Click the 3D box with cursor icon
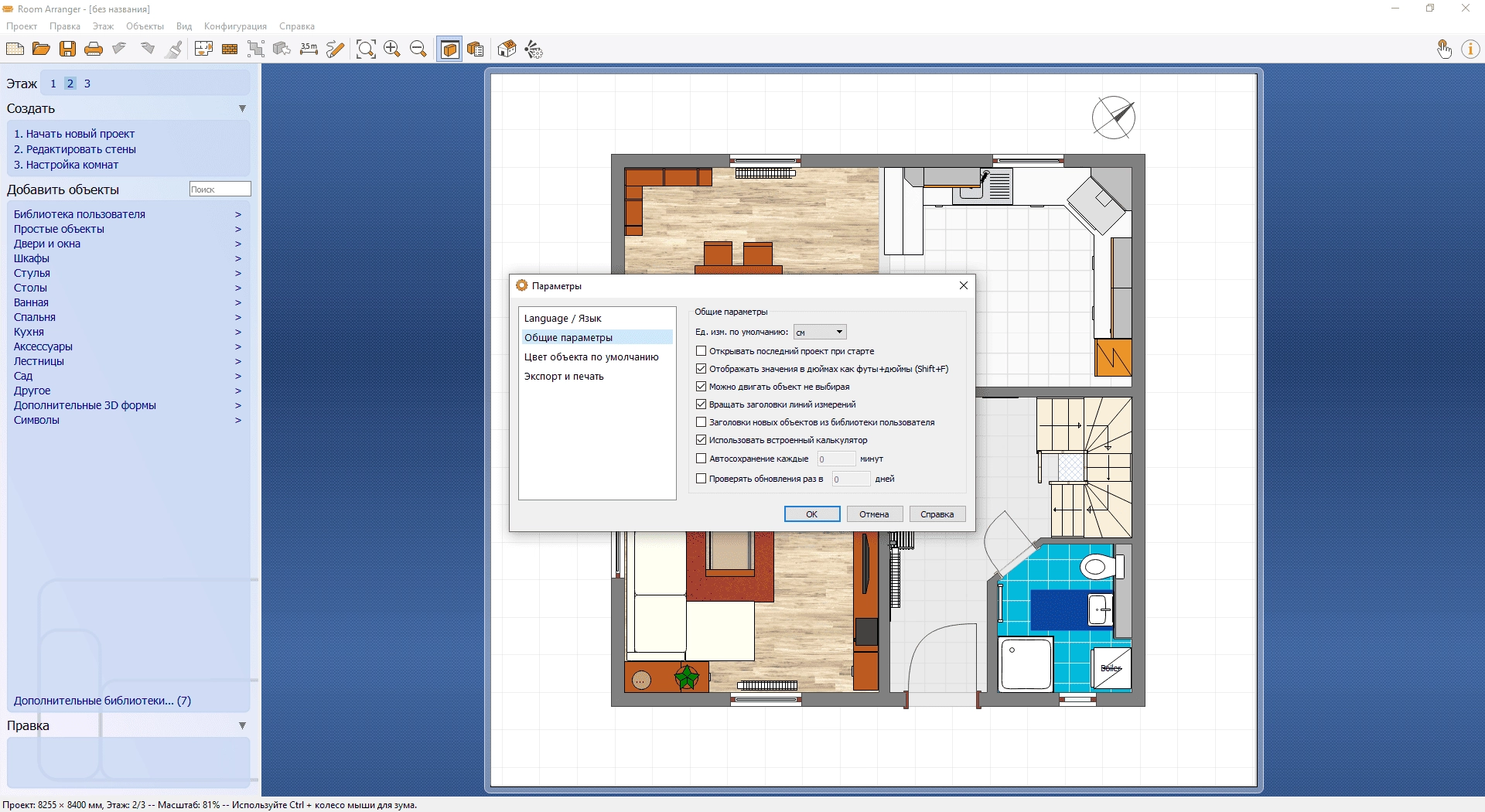 (282, 49)
